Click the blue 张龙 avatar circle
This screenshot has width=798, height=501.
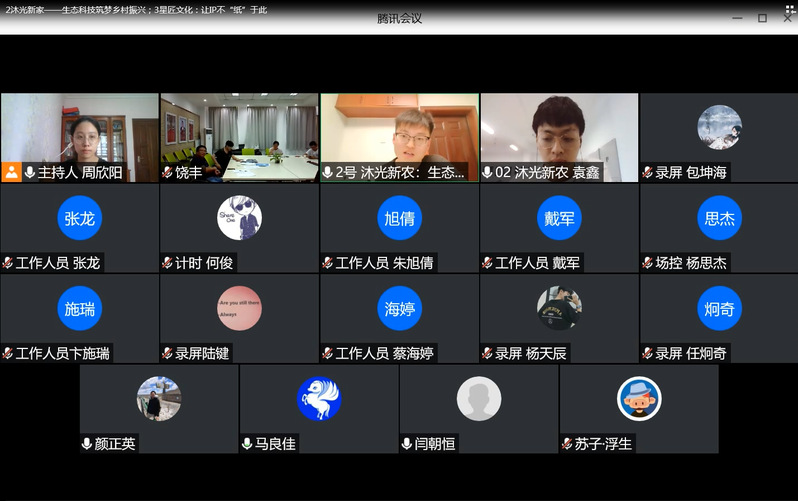pyautogui.click(x=79, y=218)
